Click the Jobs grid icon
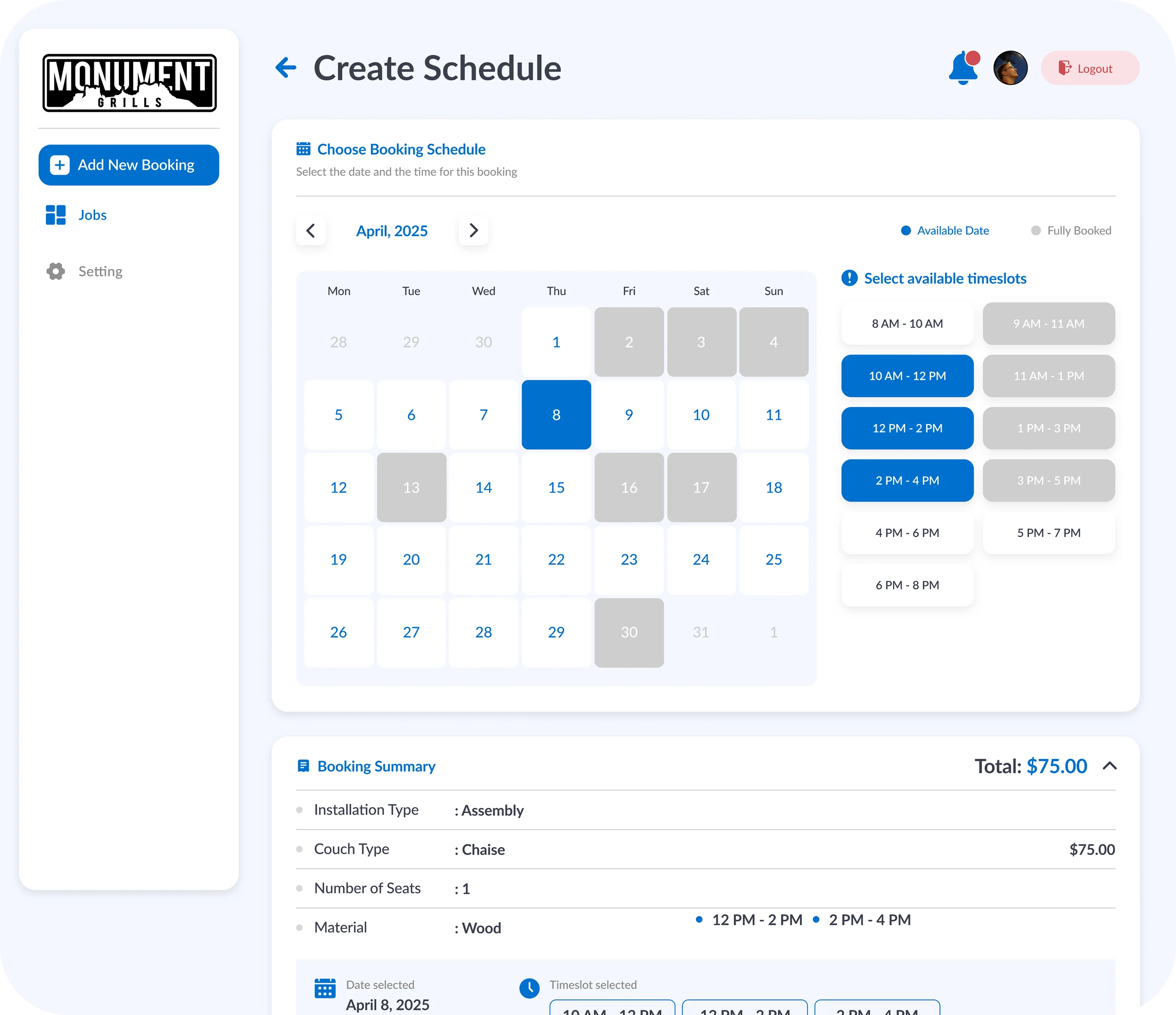Image resolution: width=1176 pixels, height=1015 pixels. [x=56, y=215]
